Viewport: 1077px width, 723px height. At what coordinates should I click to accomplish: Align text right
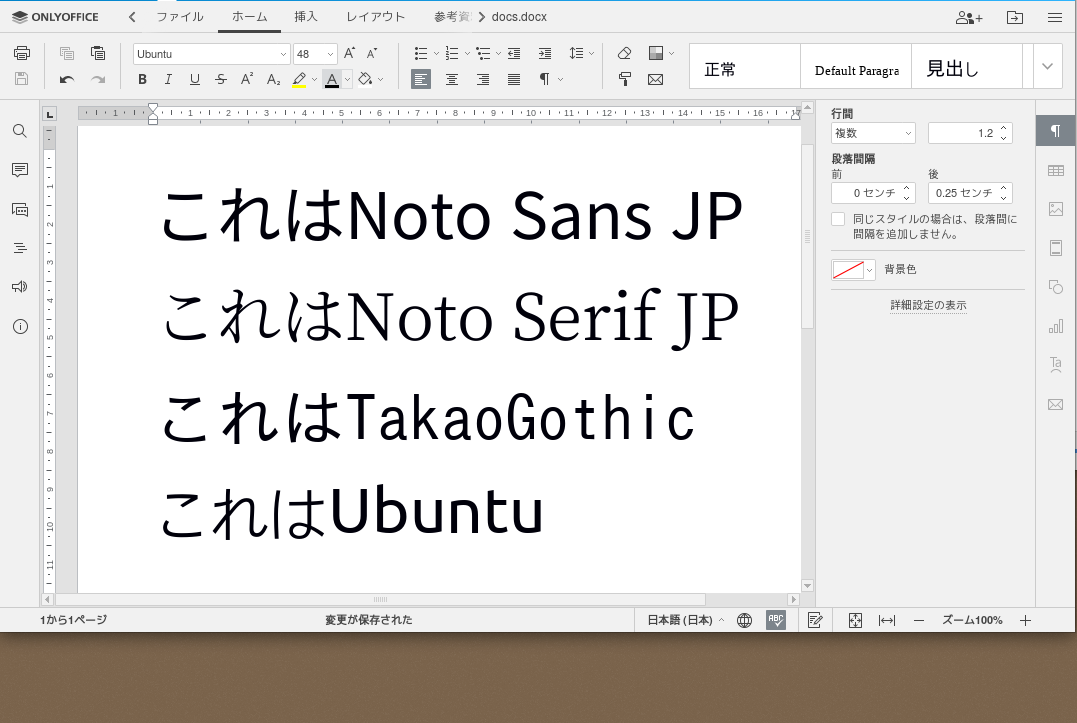[x=483, y=79]
